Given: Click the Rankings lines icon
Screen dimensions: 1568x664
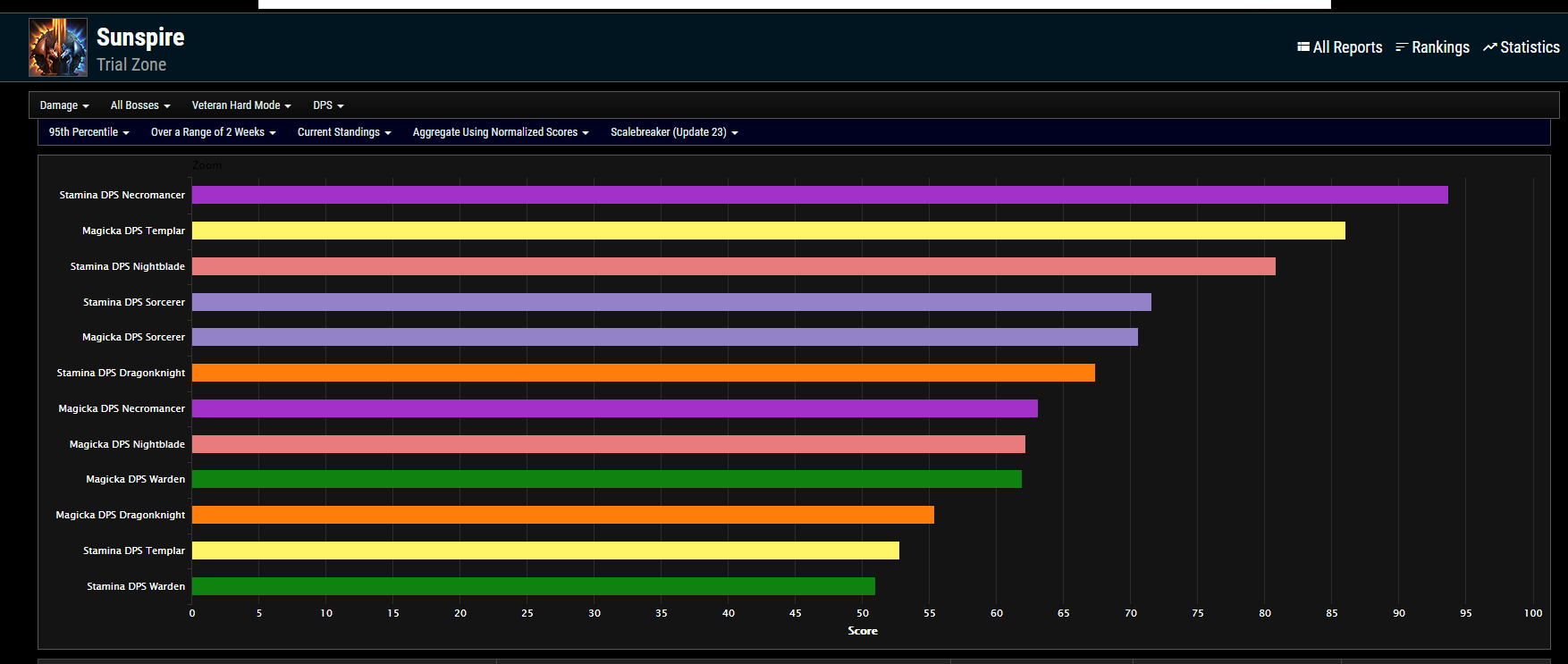Looking at the screenshot, I should pyautogui.click(x=1402, y=47).
